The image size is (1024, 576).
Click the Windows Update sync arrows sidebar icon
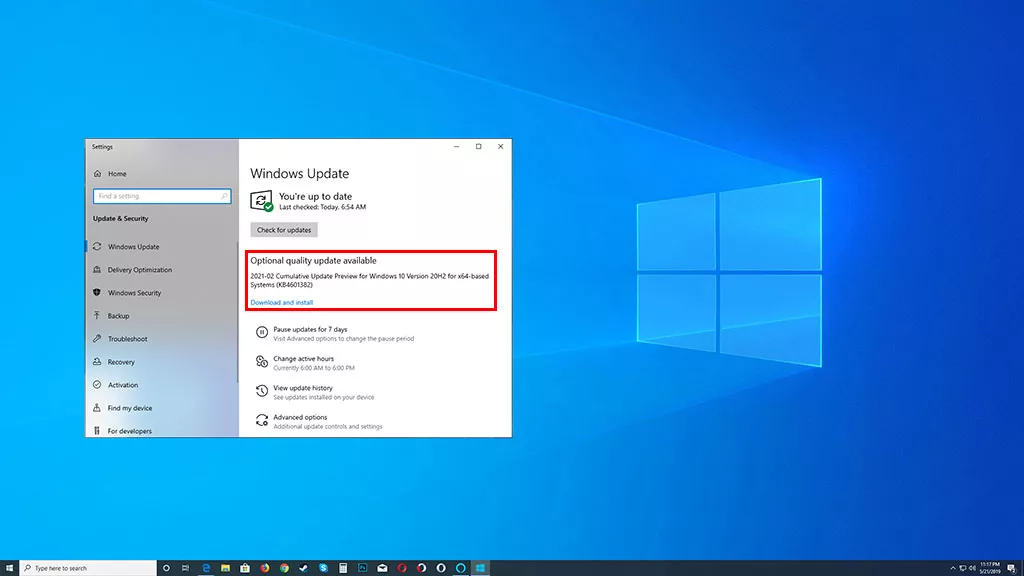pos(97,247)
